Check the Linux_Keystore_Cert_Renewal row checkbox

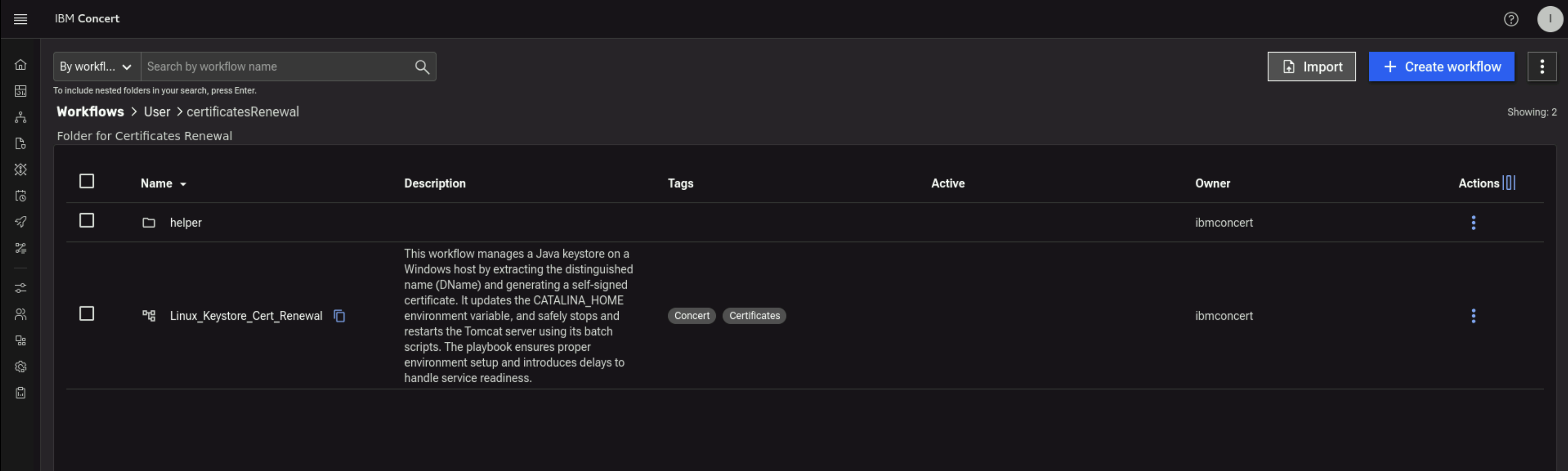click(x=86, y=313)
